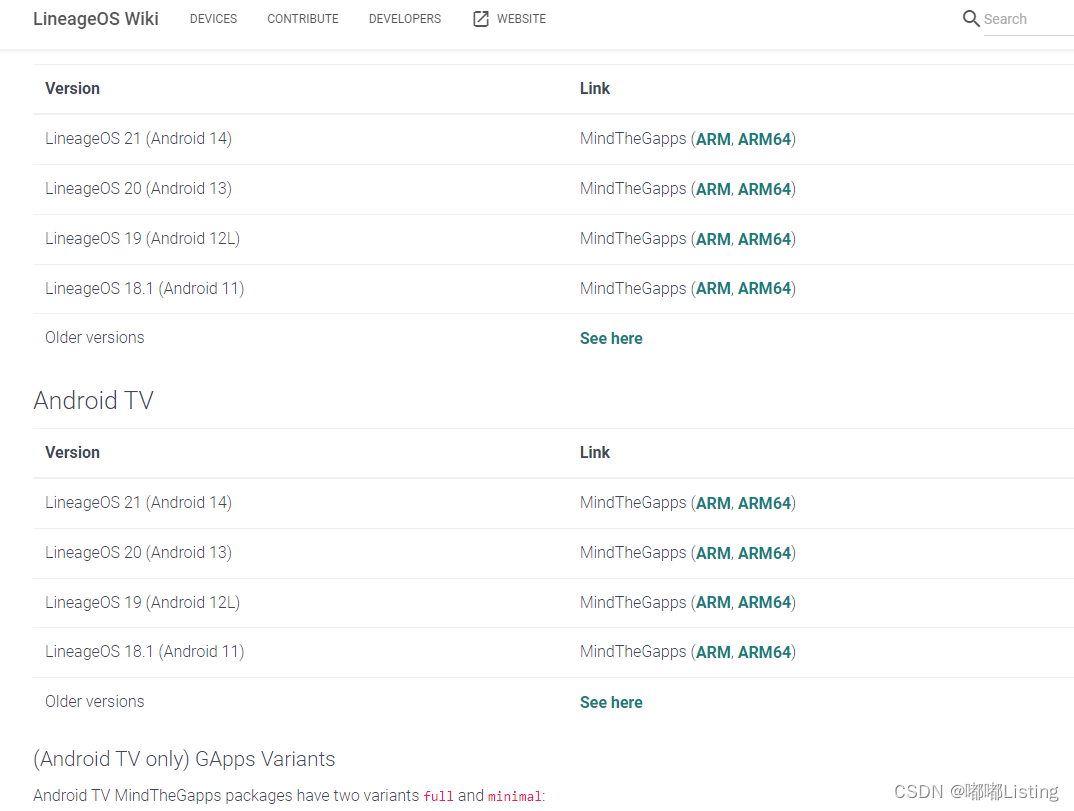Click the external link icon beside WEBSITE
Screen dimensions: 1074x811
pos(481,18)
